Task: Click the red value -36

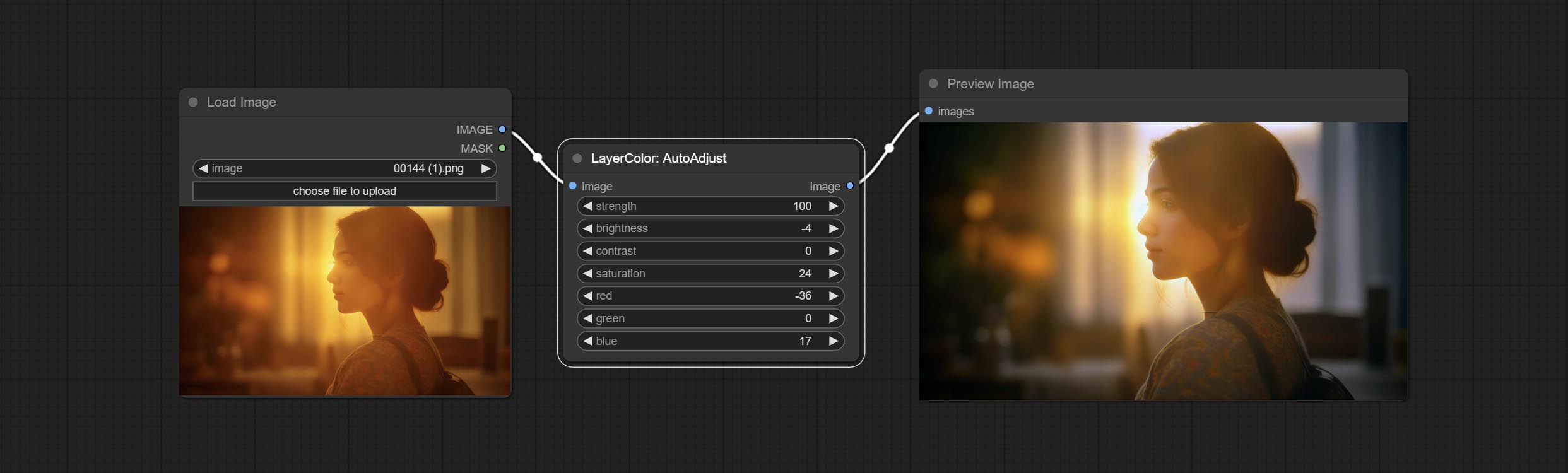Action: [803, 296]
